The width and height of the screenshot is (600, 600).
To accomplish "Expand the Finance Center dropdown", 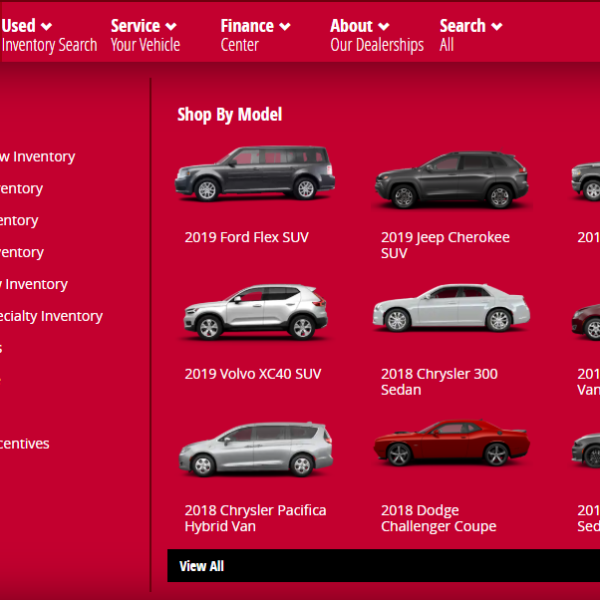I will 255,35.
